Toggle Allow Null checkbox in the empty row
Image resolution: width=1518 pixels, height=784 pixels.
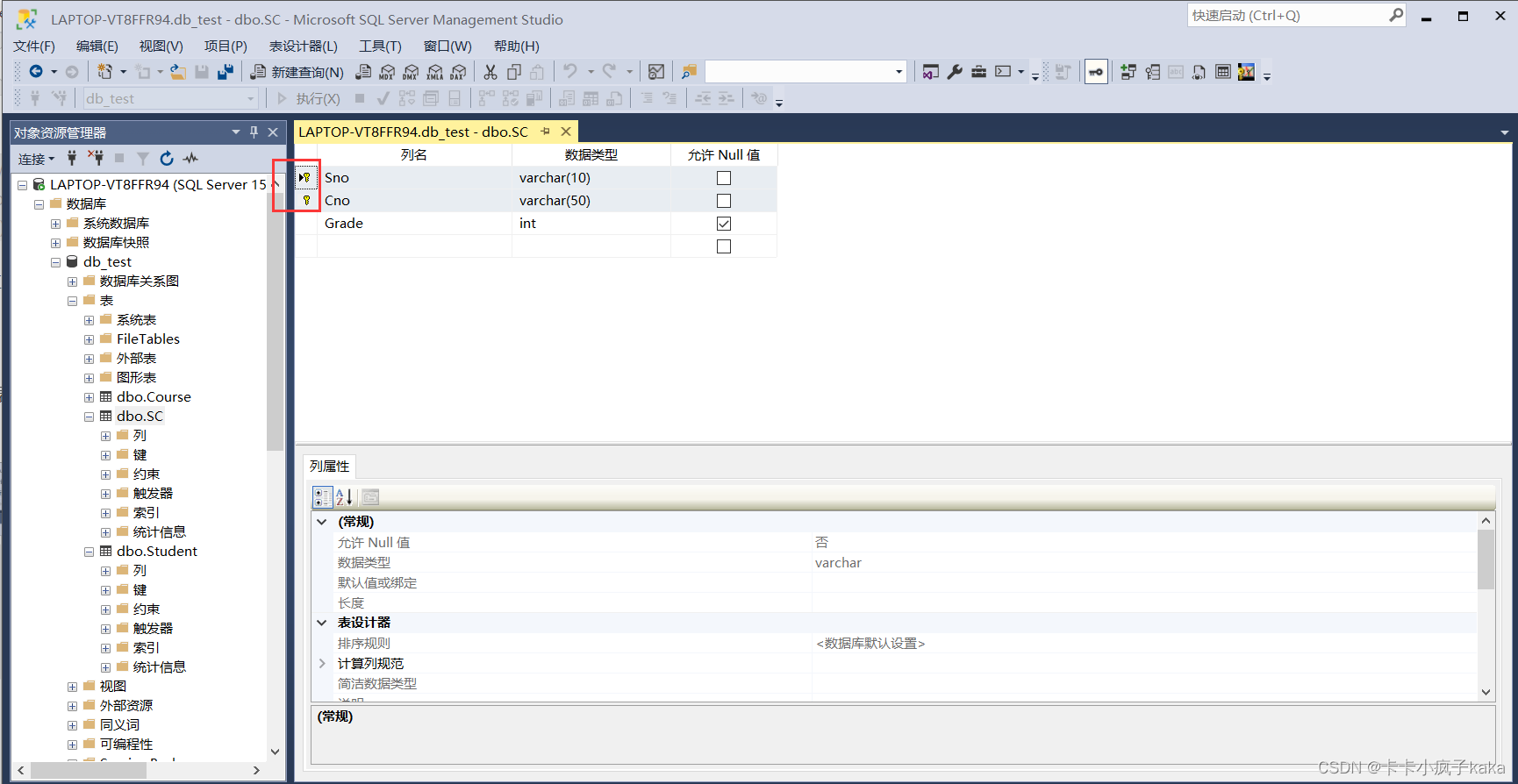coord(724,246)
